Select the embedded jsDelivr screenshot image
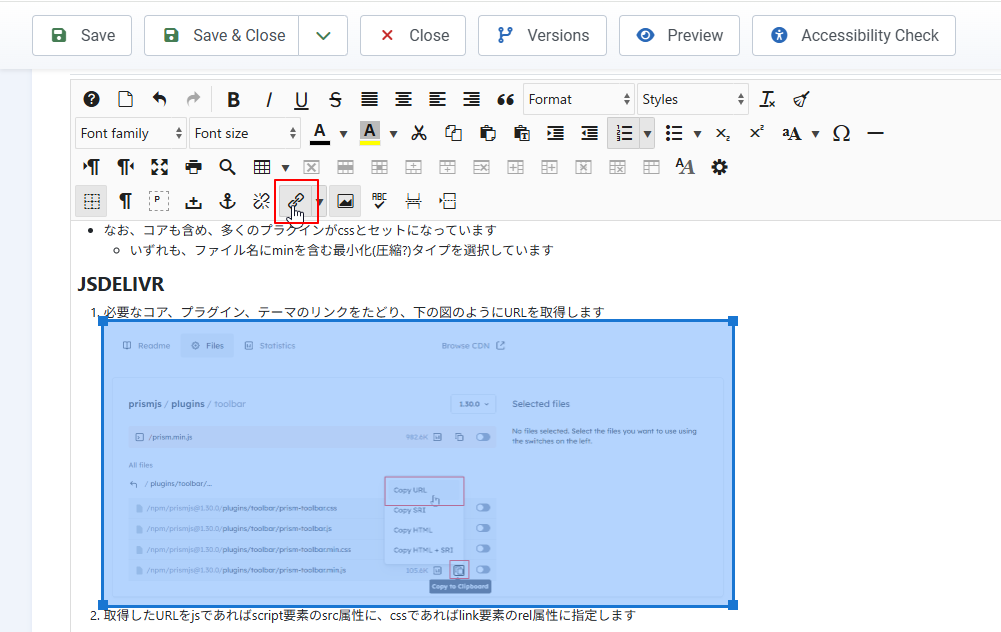 point(417,462)
